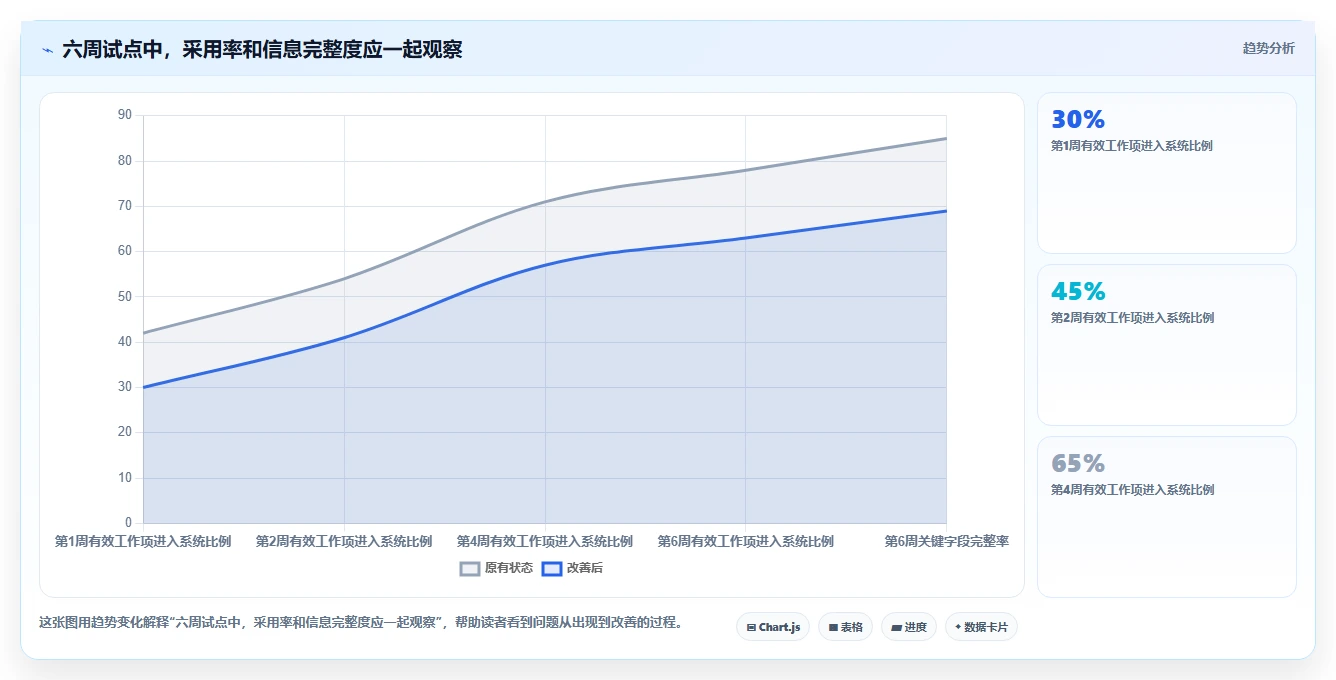Screen dimensions: 1336x680
Task: Click the lightning icon beside the title
Action: (x=48, y=50)
